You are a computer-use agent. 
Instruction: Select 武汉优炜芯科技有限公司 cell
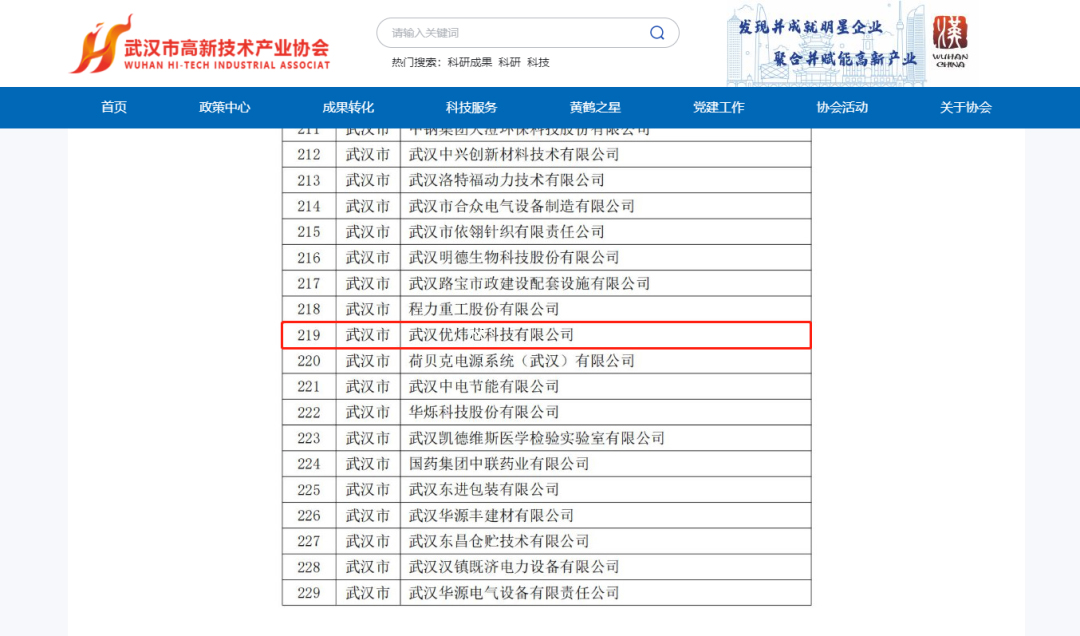pyautogui.click(x=605, y=335)
